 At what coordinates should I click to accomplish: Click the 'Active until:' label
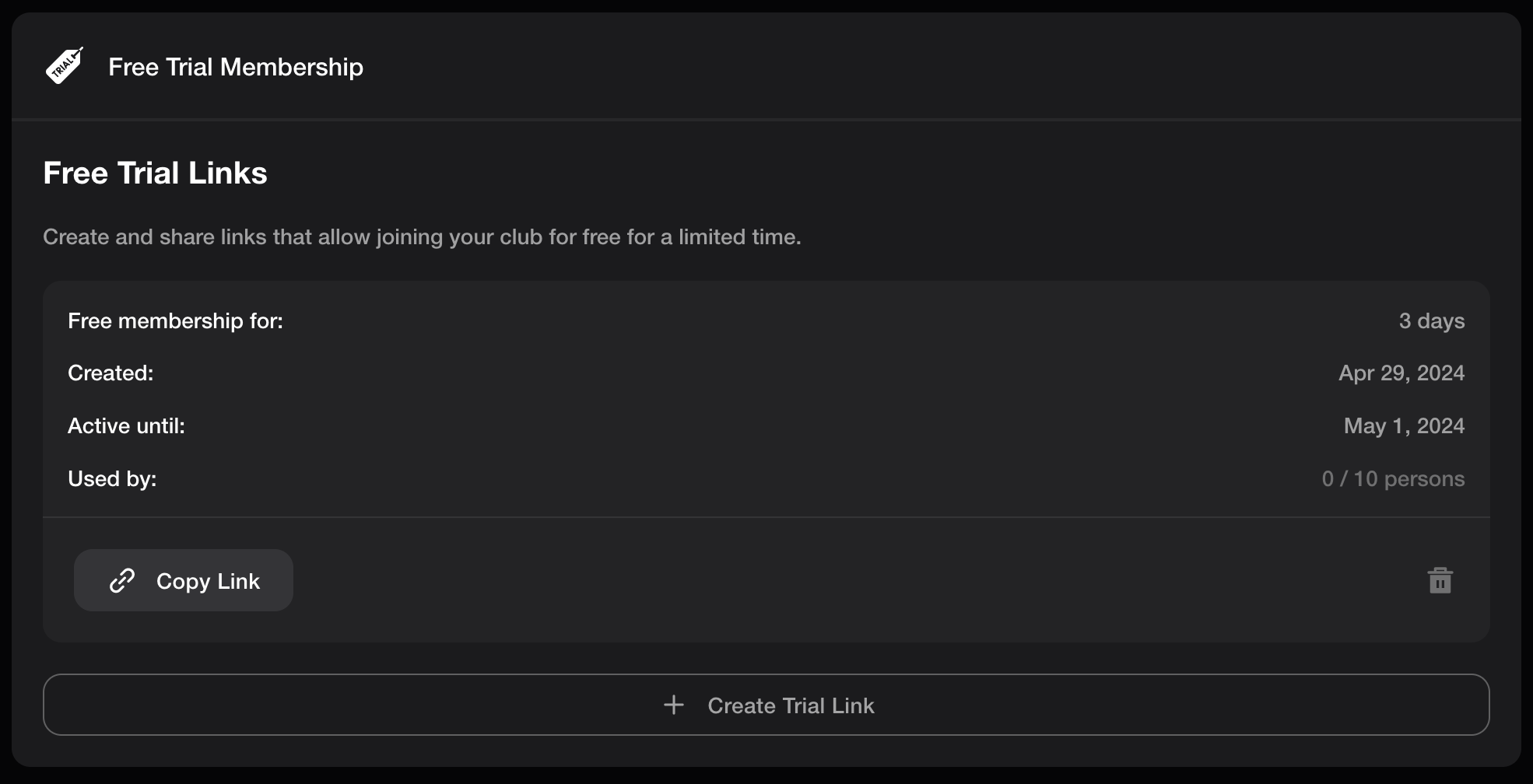pos(126,426)
